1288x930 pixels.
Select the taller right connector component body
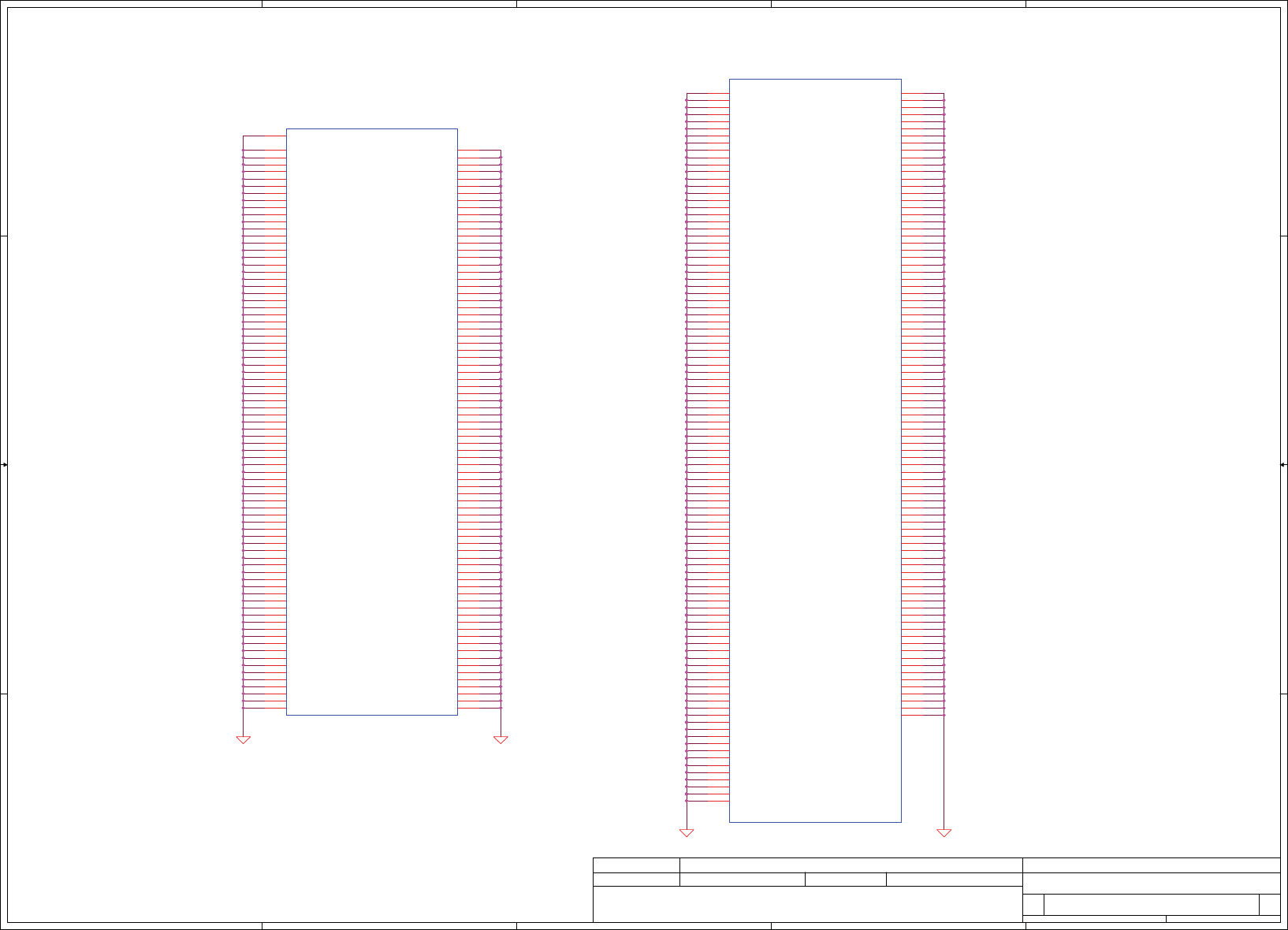coord(815,450)
